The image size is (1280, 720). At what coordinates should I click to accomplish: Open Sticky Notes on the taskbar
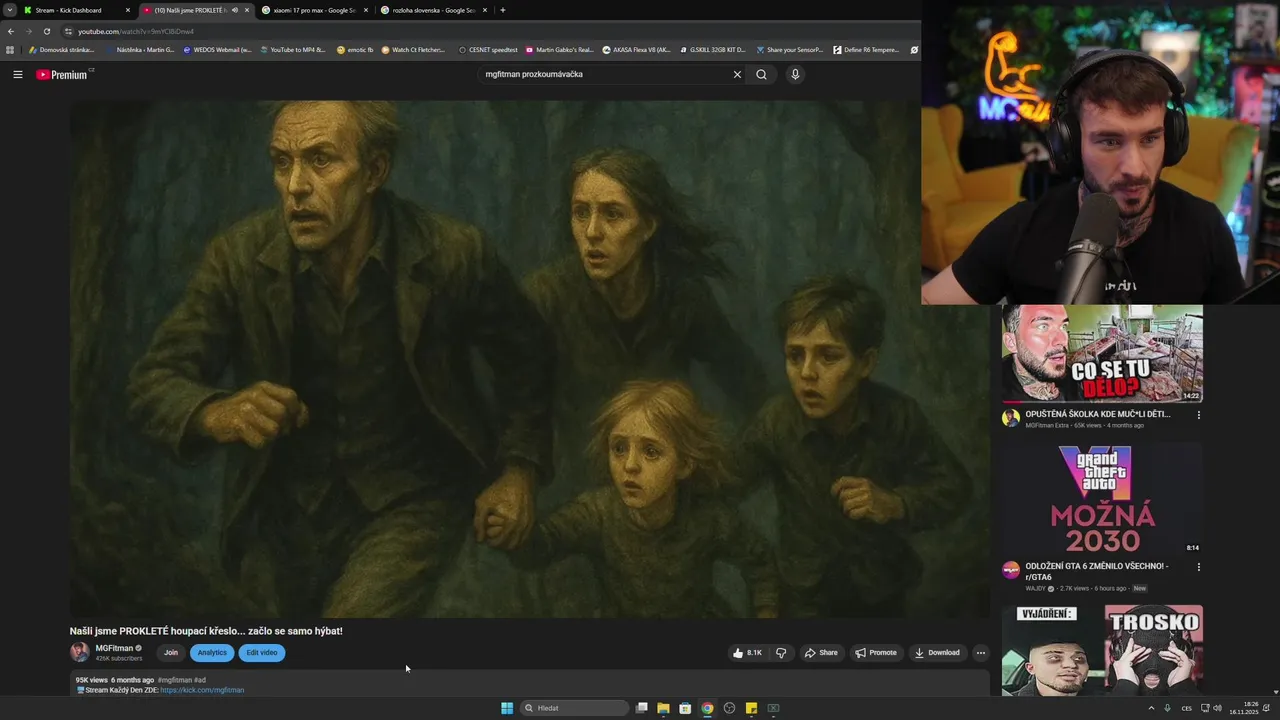[x=751, y=708]
